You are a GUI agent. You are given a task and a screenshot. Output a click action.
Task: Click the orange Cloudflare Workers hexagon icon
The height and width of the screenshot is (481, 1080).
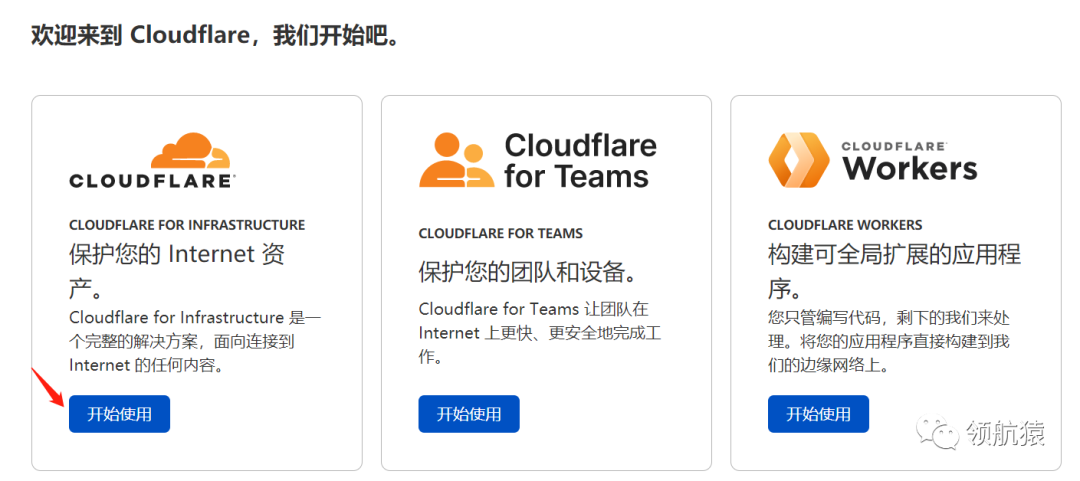click(798, 160)
